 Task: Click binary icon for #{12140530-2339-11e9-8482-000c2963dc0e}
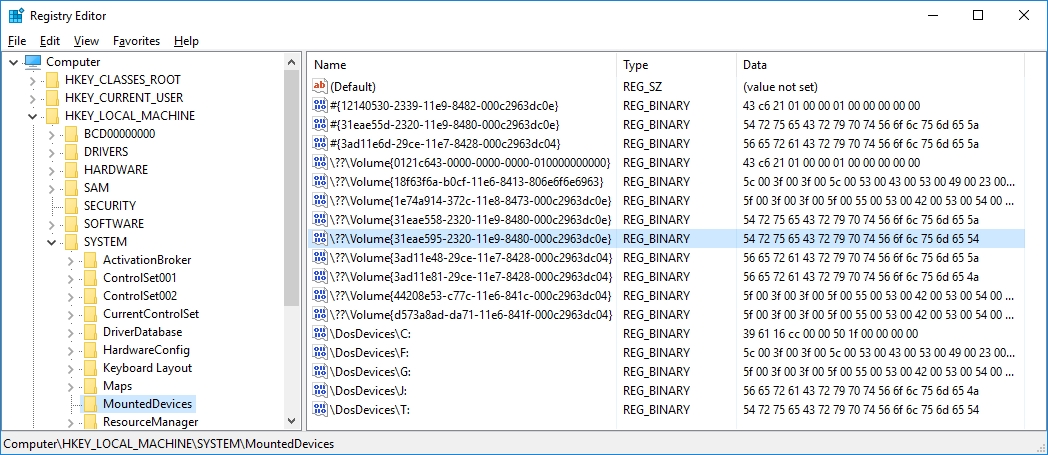pos(320,106)
